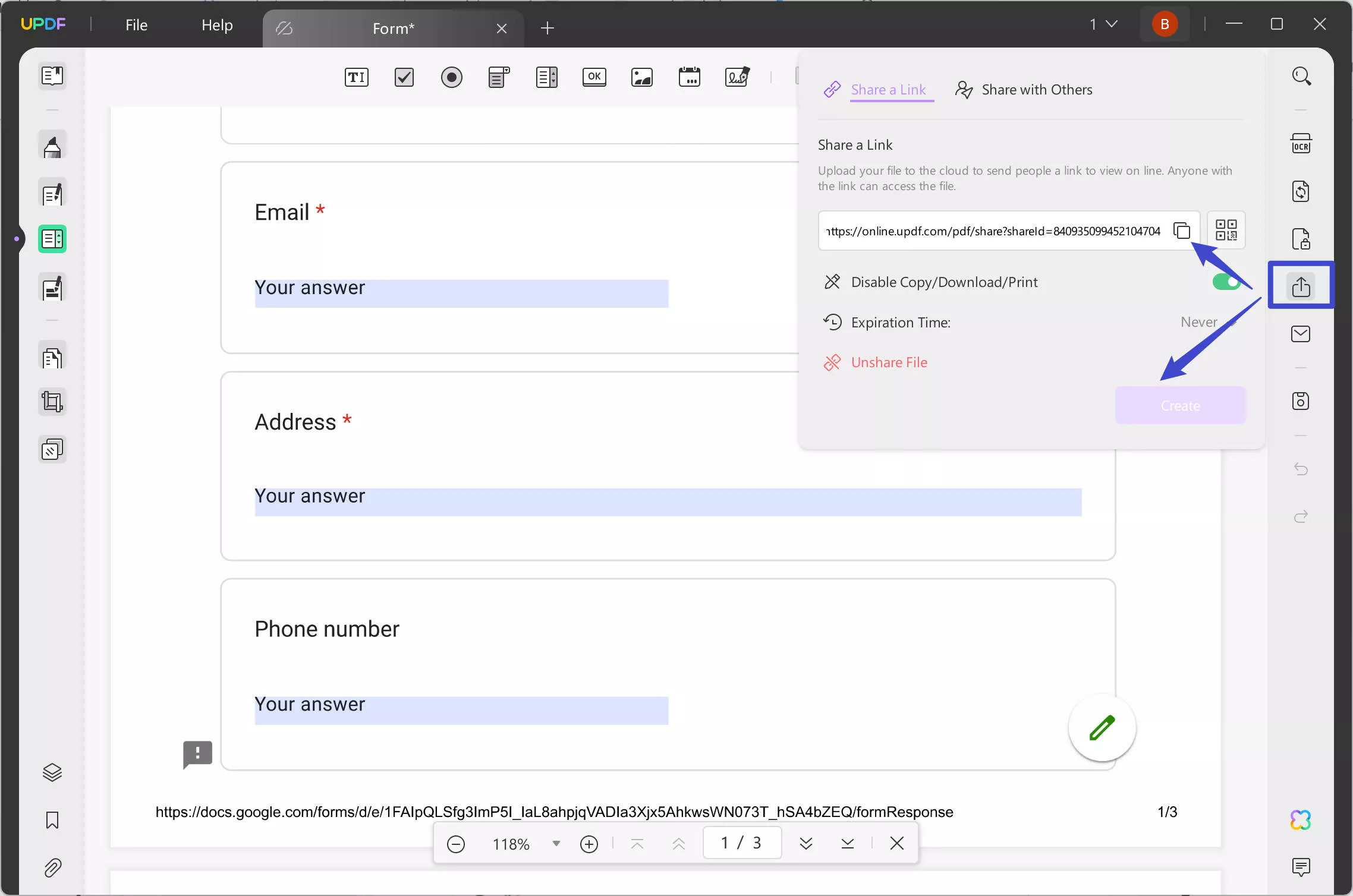Open the Expiration Time Never dropdown

(1210, 322)
